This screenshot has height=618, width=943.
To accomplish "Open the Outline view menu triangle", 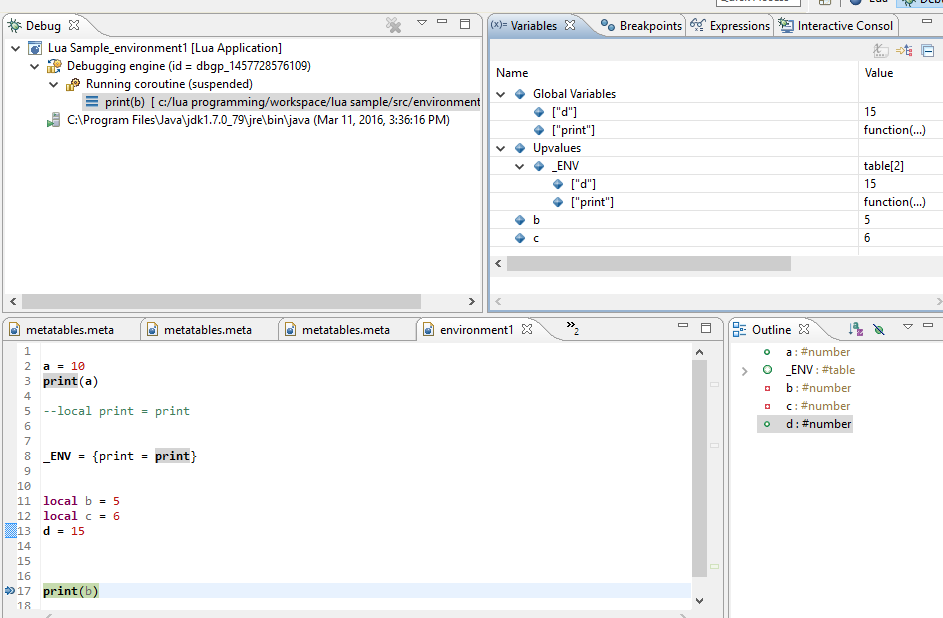I will (908, 326).
